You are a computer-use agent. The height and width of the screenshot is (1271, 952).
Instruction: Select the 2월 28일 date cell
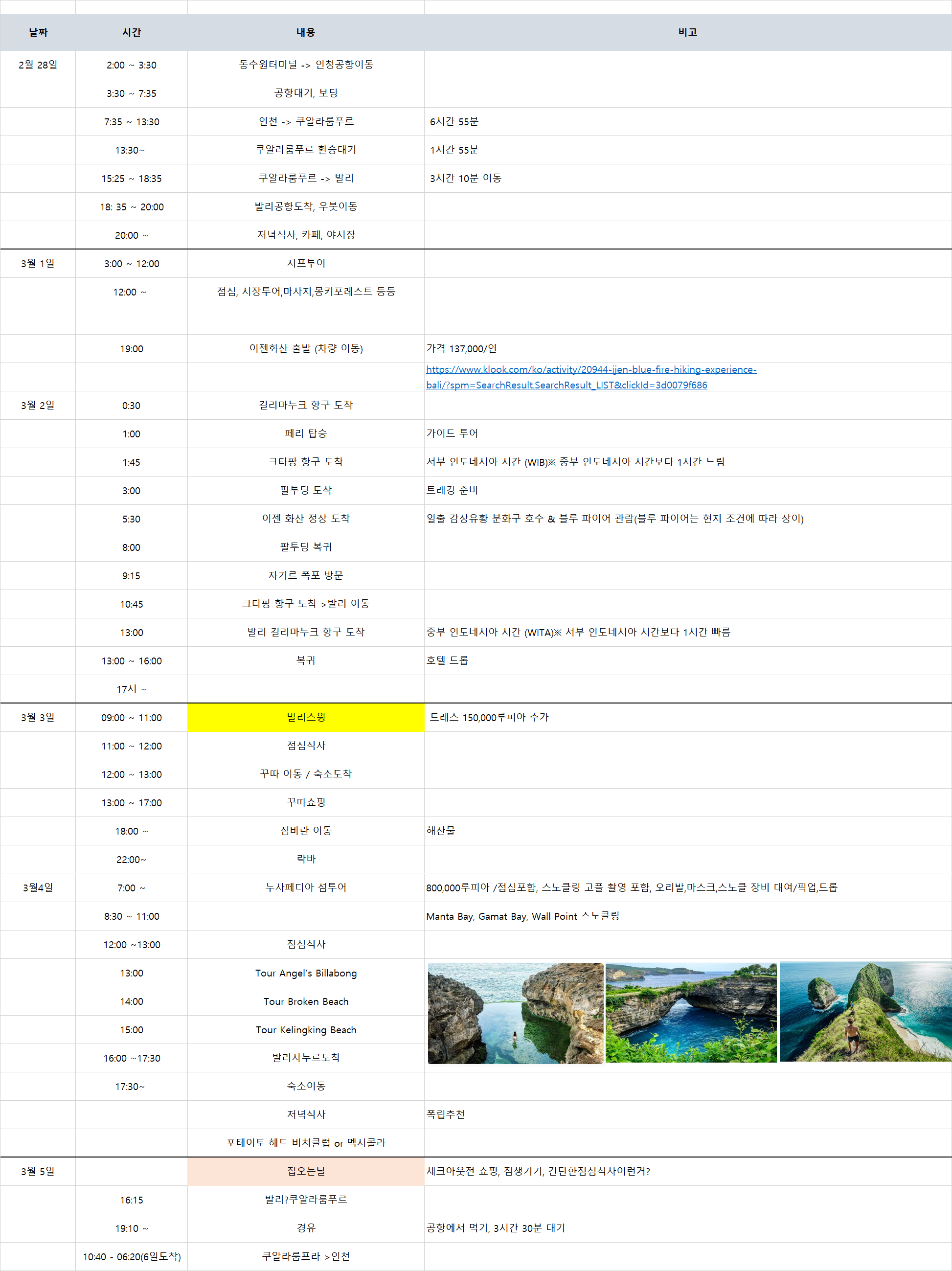[x=38, y=65]
